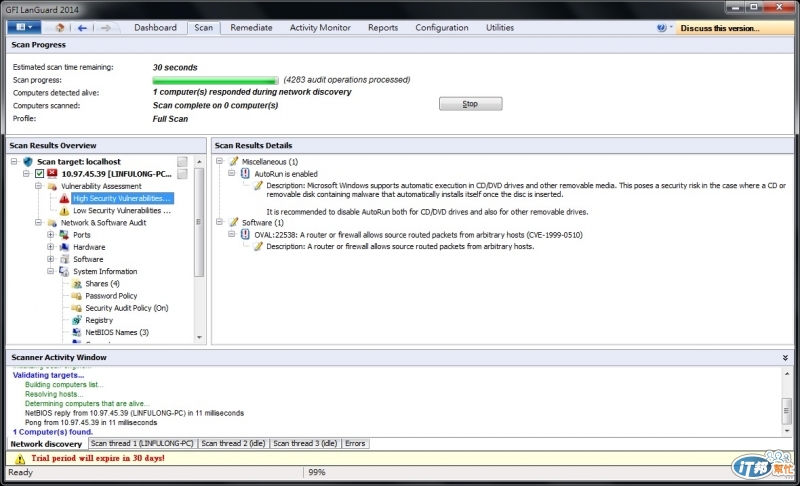The width and height of the screenshot is (800, 486).
Task: Click the NetBIOS Names icon
Action: 77,332
